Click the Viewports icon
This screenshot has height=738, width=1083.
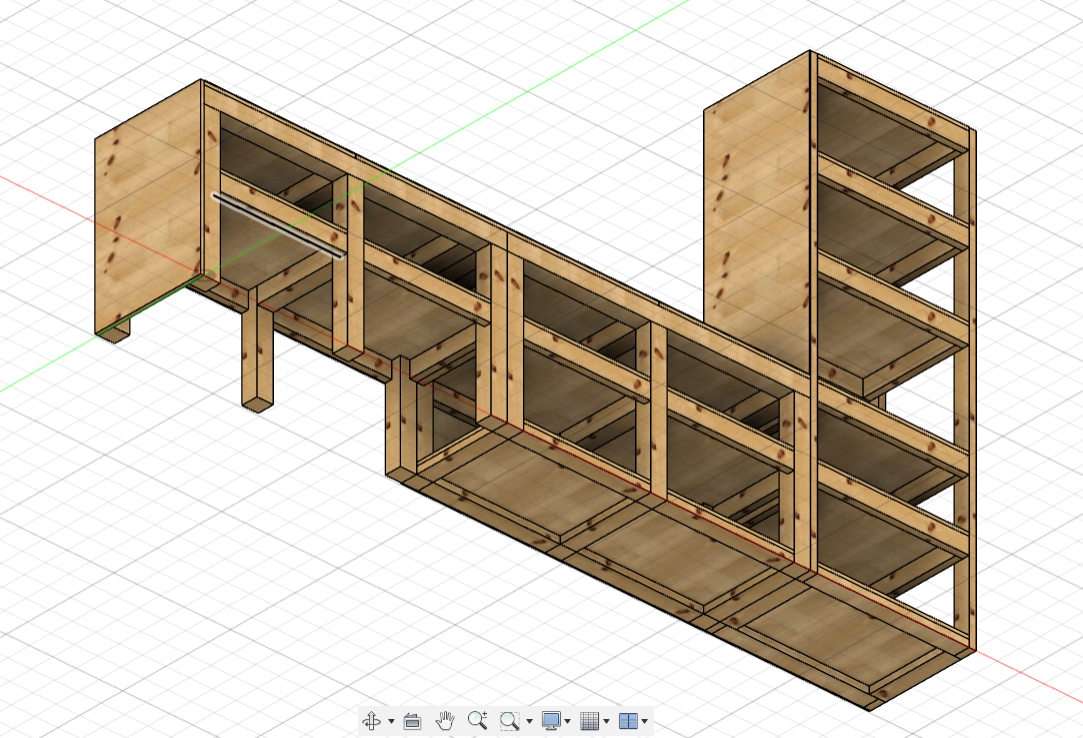630,719
